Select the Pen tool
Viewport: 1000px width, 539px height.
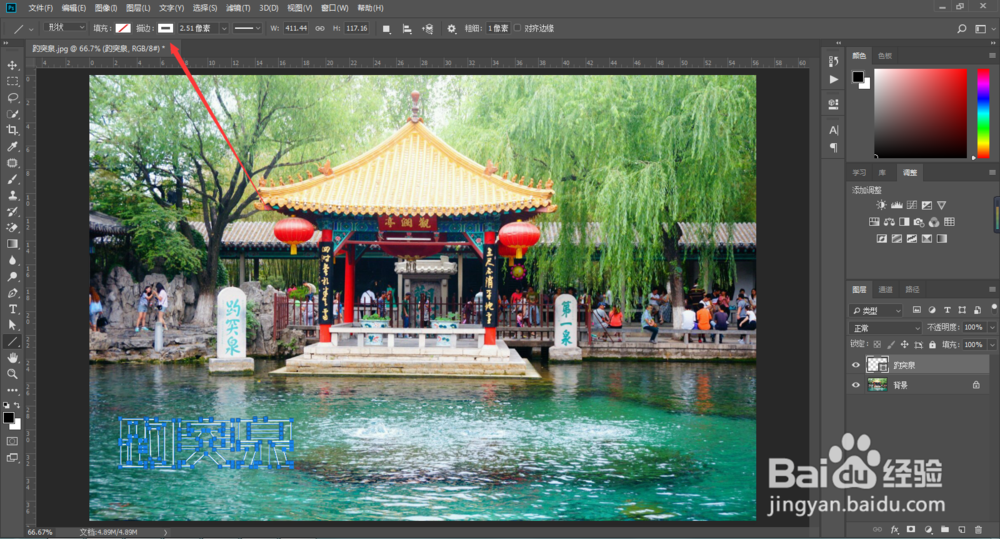[x=12, y=293]
